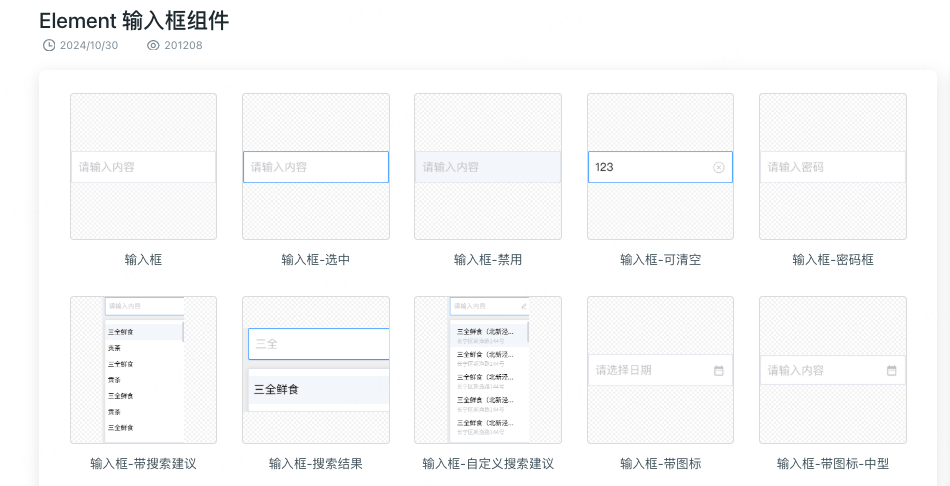The width and height of the screenshot is (950, 486).
Task: Open the 输入框-禁用 thumbnail preview
Action: click(x=488, y=167)
